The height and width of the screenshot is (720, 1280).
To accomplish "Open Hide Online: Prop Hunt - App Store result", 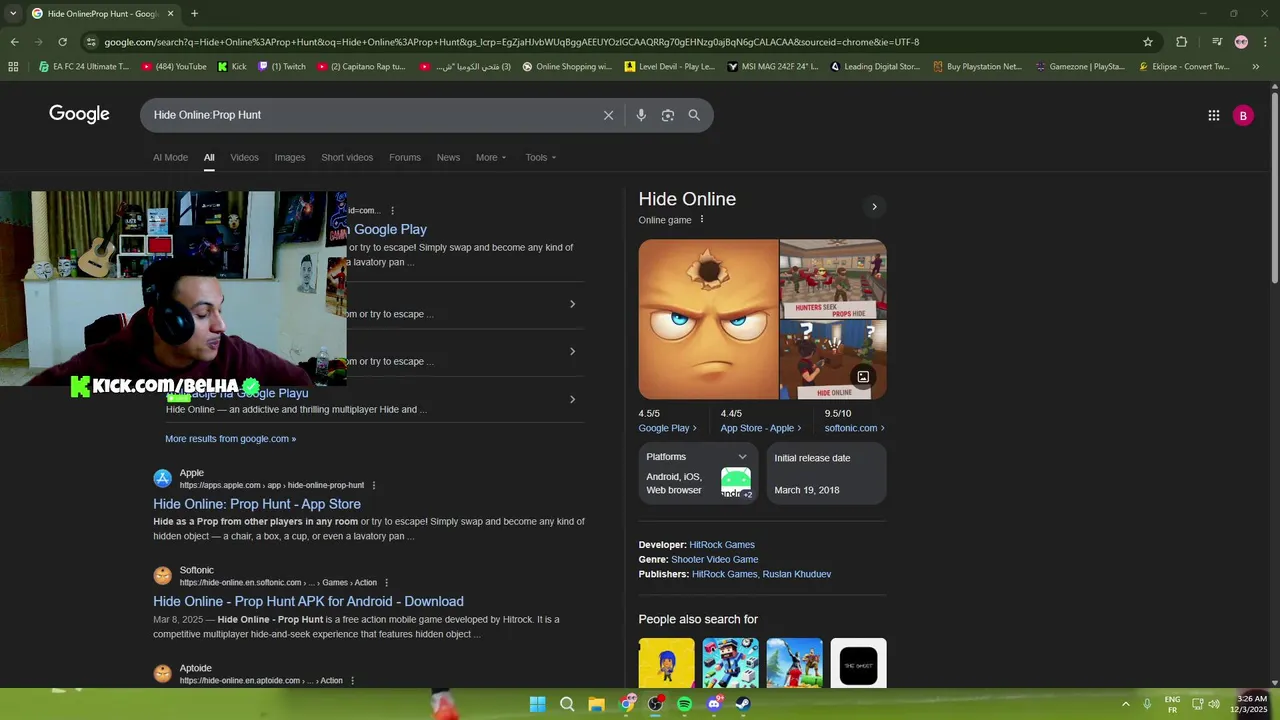I will pos(257,504).
